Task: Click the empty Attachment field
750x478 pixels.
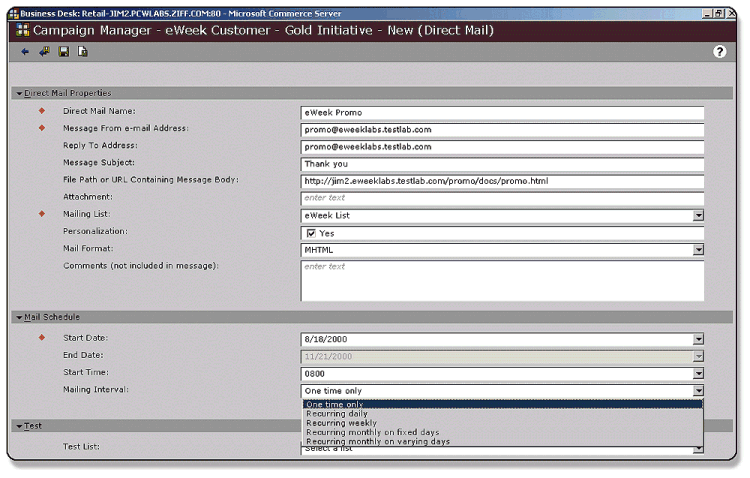Action: pyautogui.click(x=502, y=198)
